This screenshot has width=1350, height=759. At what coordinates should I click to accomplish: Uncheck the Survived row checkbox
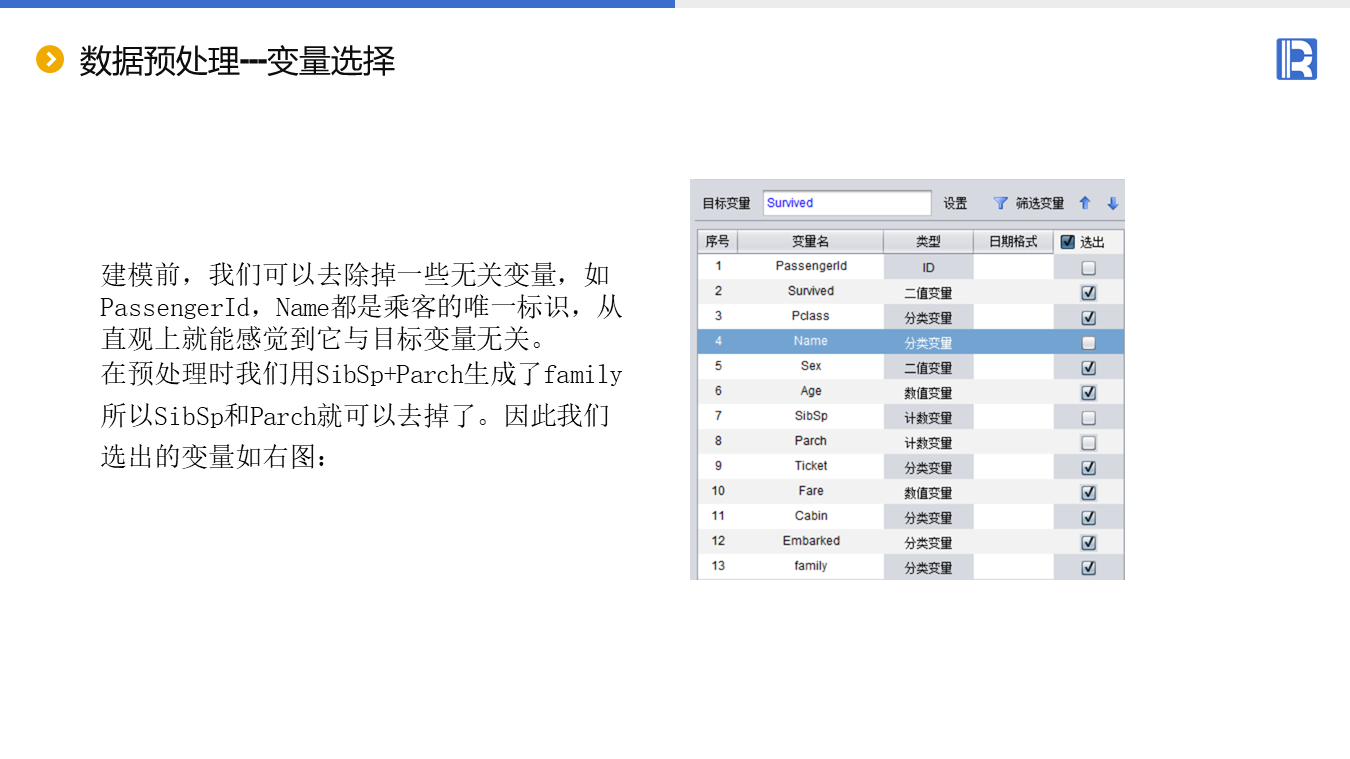tap(1089, 293)
